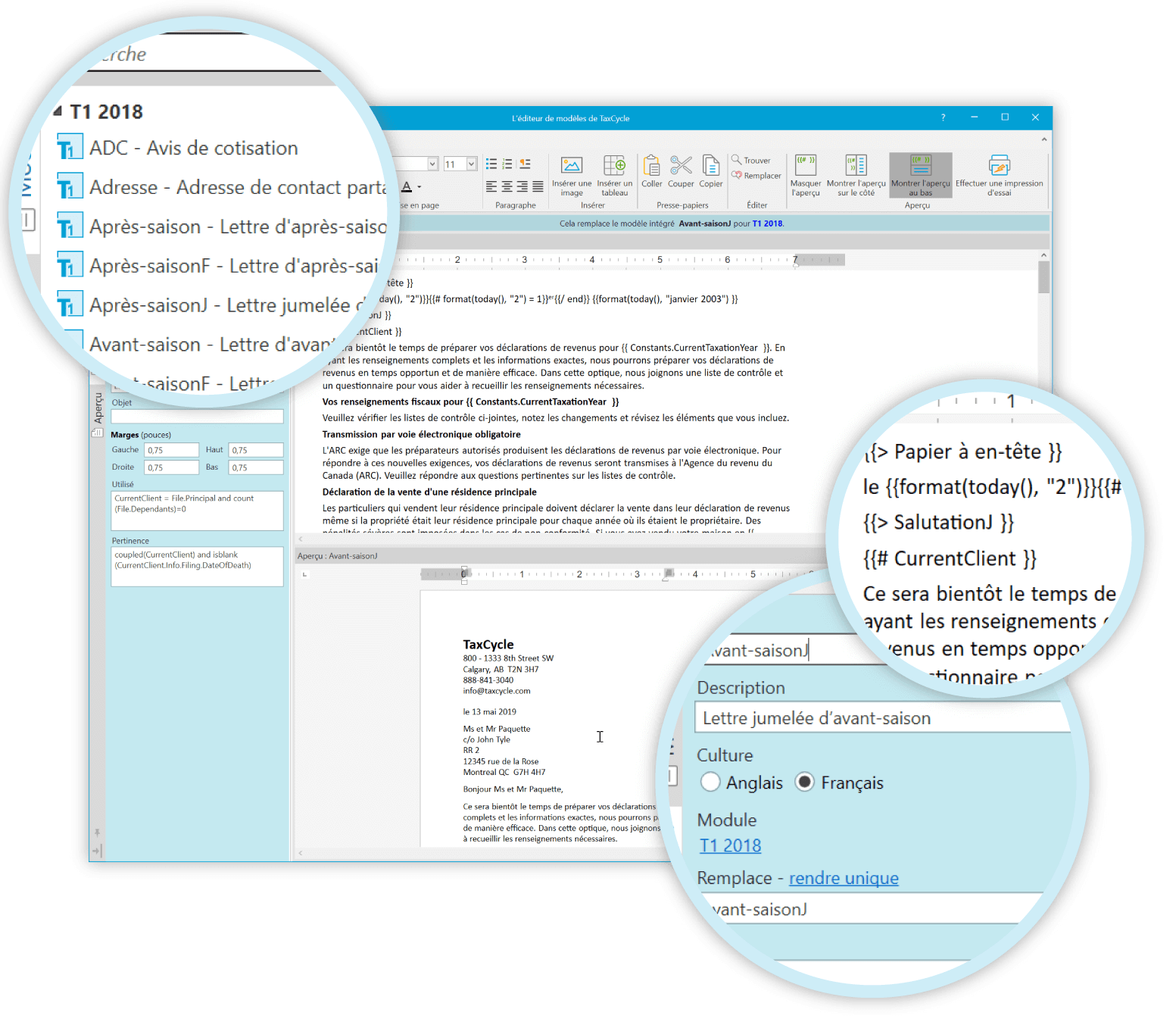Click the T1 icon beside ADC

(x=70, y=148)
